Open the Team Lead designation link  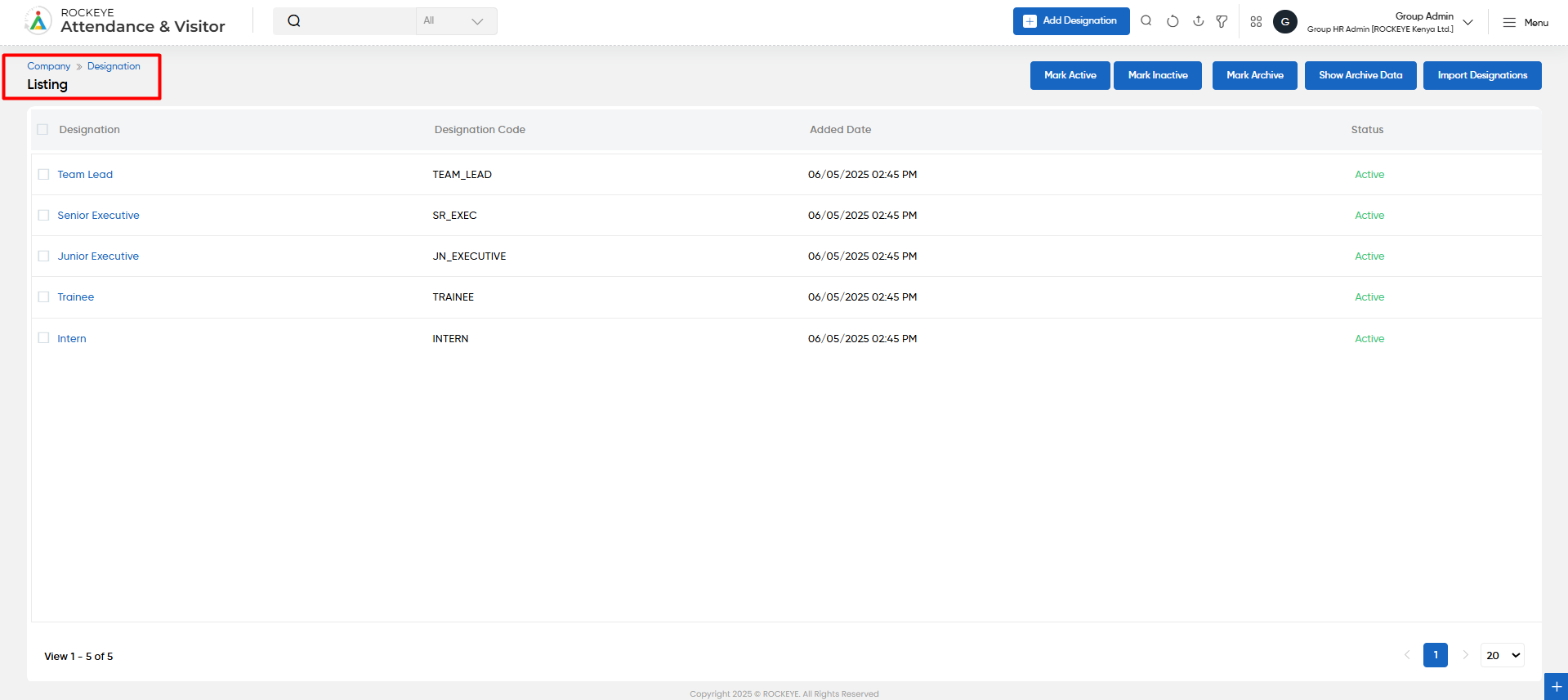point(85,174)
